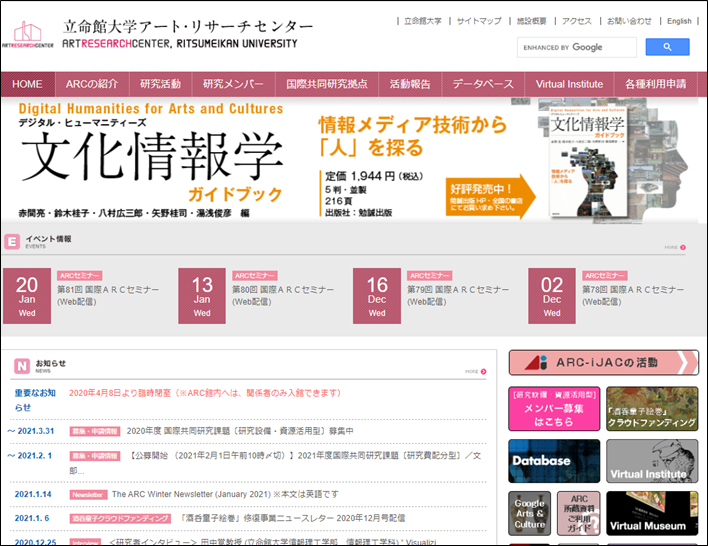Open the 施設概要 header link
This screenshot has height=546, width=708.
532,21
